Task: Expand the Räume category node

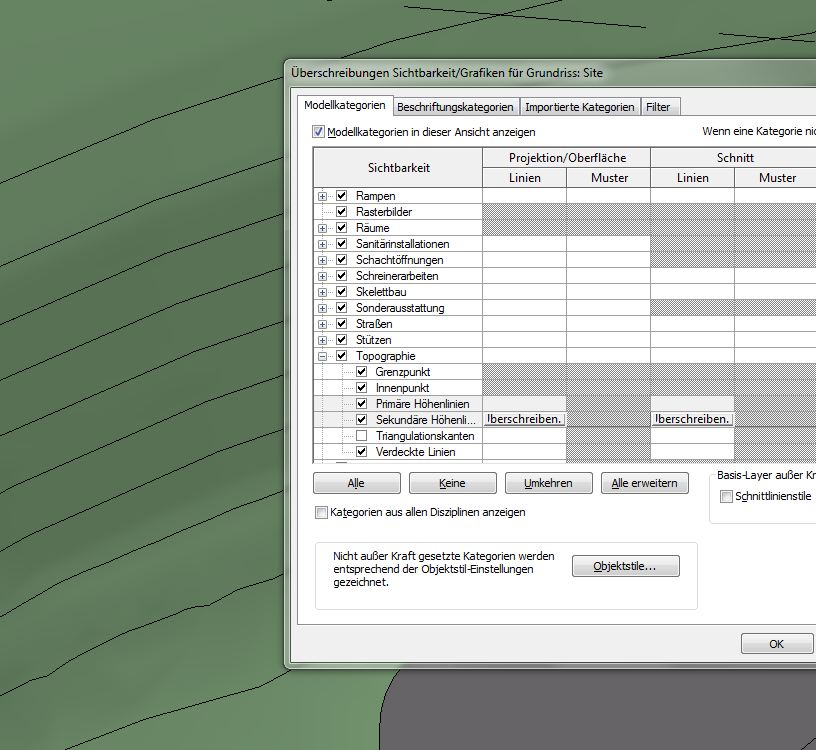Action: pyautogui.click(x=323, y=228)
